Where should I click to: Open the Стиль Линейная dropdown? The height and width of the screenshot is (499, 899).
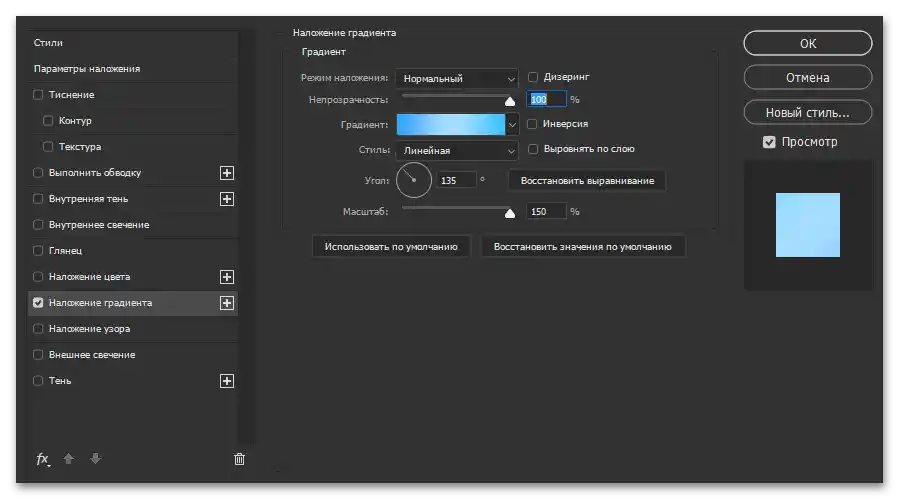click(x=457, y=151)
